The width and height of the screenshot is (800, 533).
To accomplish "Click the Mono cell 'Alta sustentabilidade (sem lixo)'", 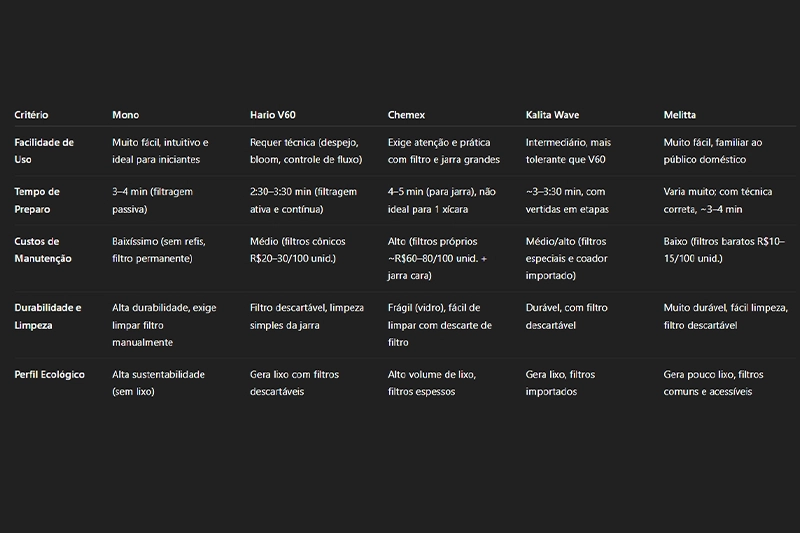I will click(x=158, y=383).
